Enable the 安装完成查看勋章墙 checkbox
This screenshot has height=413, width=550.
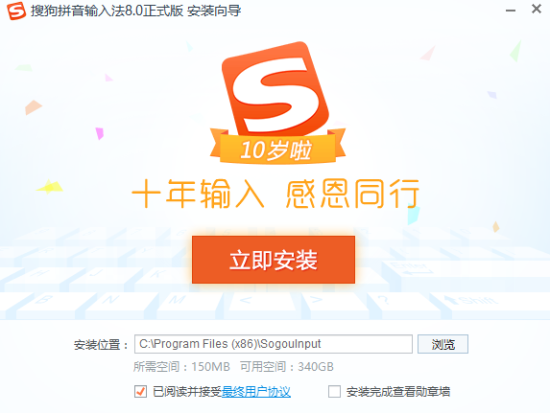[334, 391]
